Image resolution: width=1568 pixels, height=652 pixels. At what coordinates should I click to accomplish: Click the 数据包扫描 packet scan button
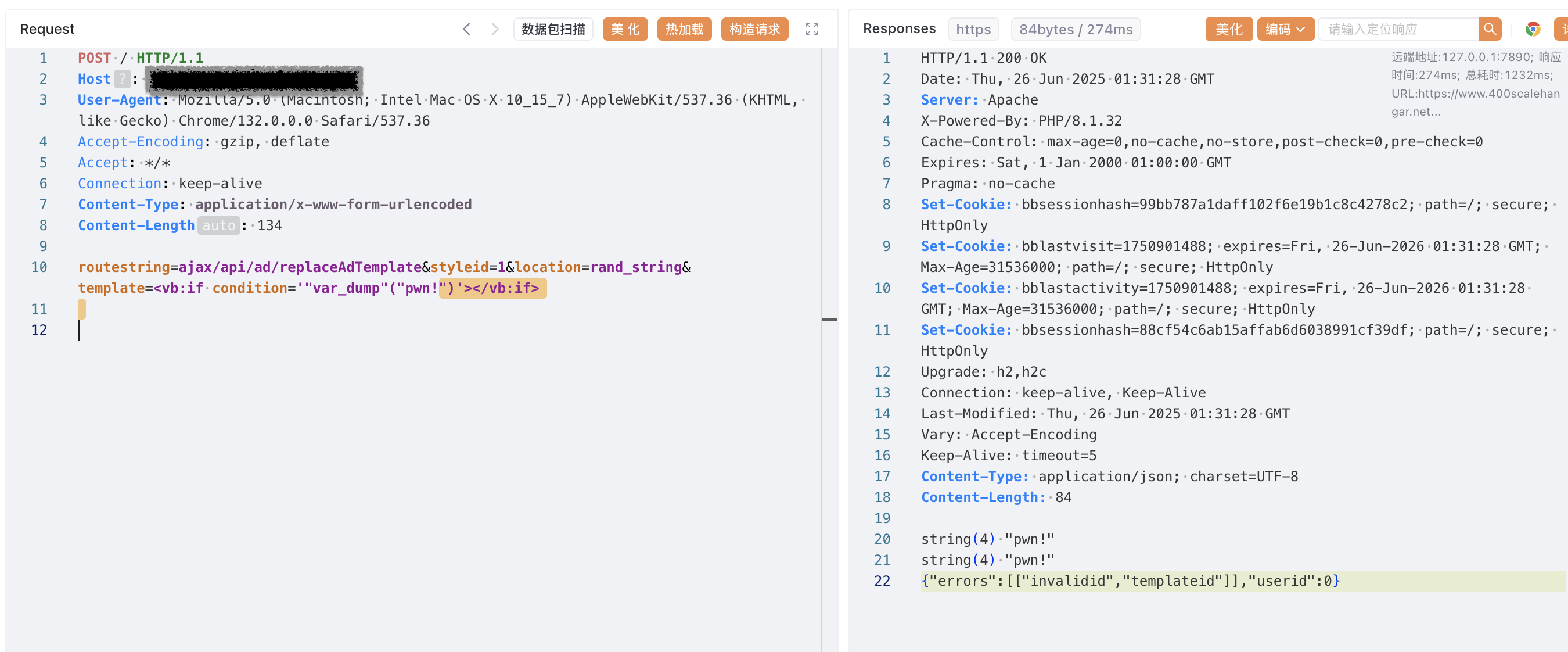coord(553,29)
